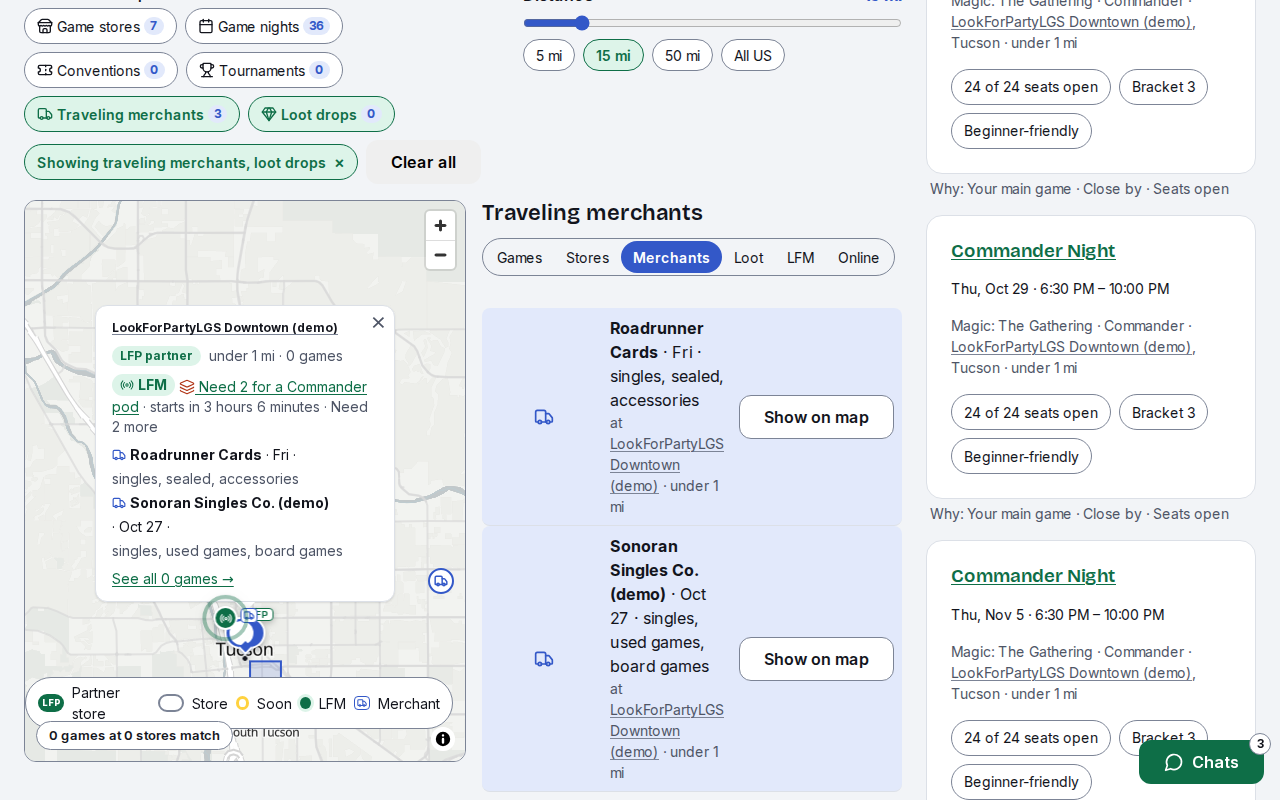Image resolution: width=1280 pixels, height=800 pixels.
Task: Show Sonoran Singles Co. on map
Action: point(816,659)
